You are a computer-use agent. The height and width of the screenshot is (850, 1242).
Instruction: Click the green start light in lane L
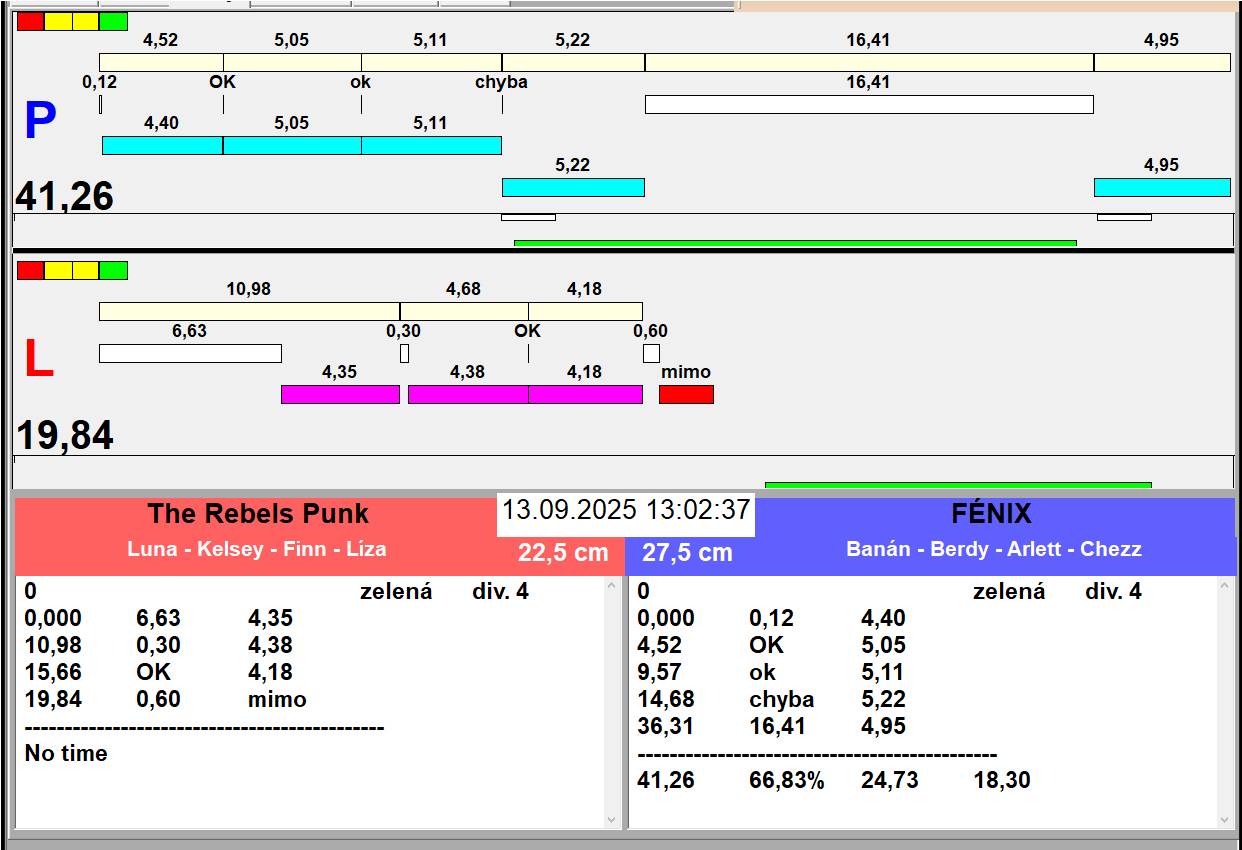(x=114, y=270)
